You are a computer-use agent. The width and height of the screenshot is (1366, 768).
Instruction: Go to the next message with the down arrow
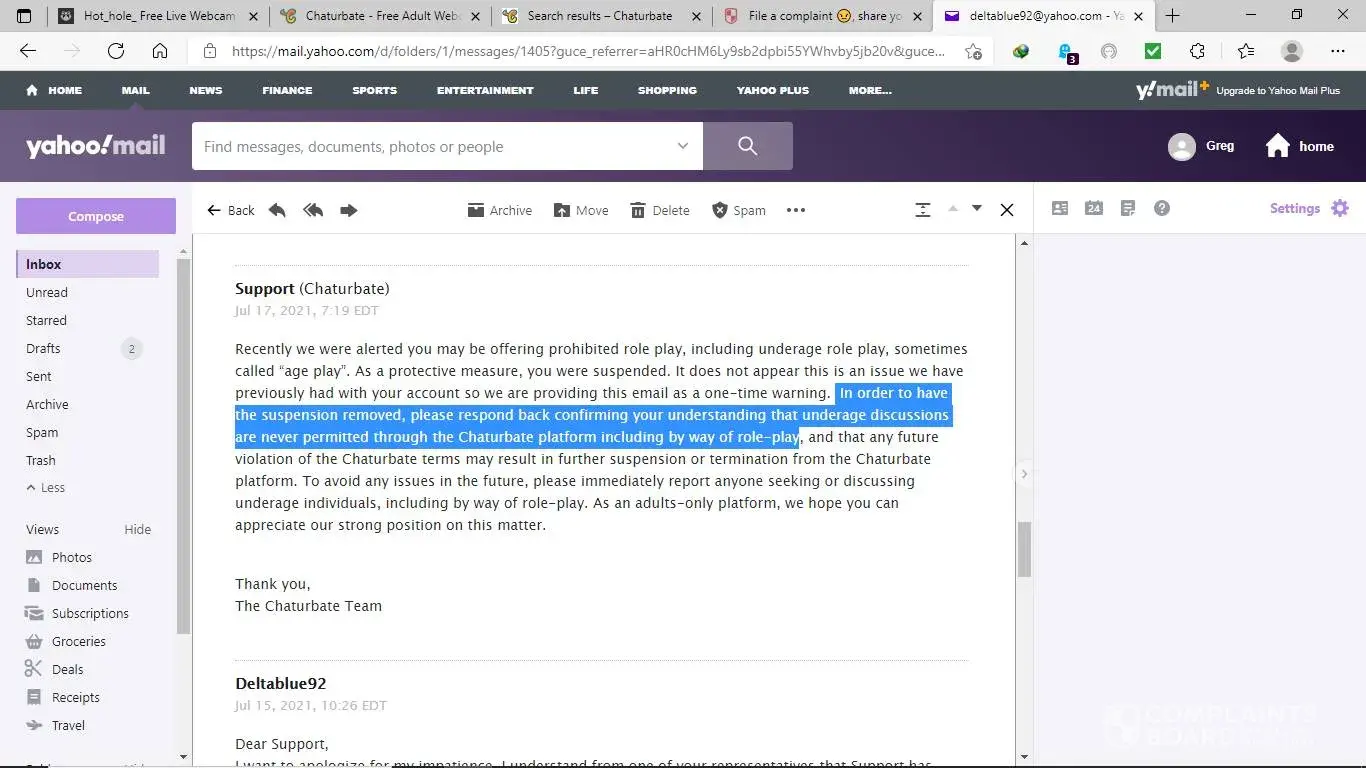pyautogui.click(x=977, y=208)
